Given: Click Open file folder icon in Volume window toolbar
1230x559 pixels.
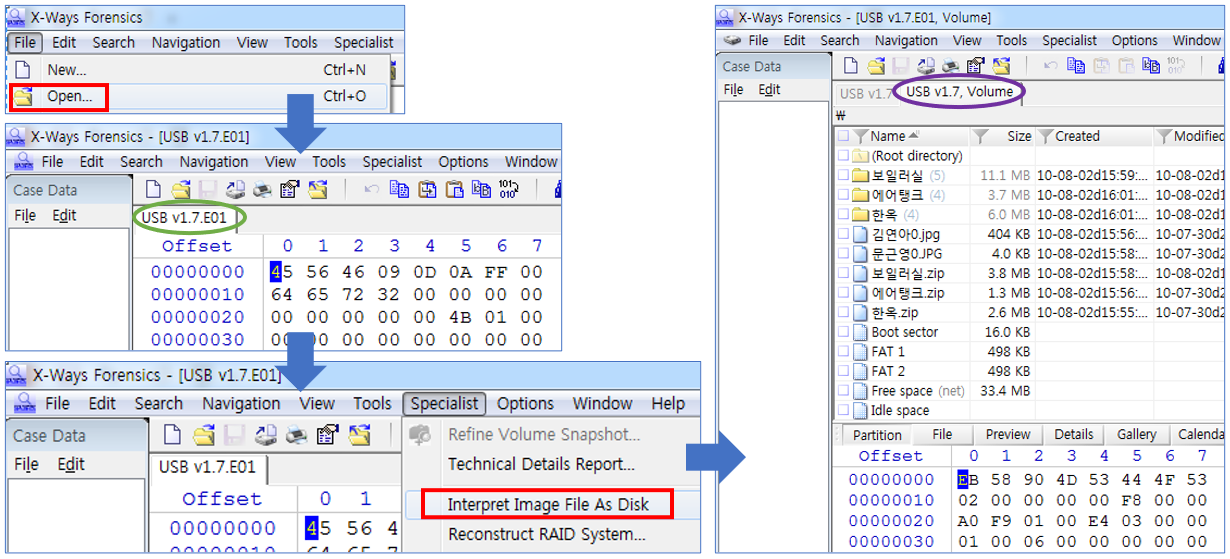Looking at the screenshot, I should pyautogui.click(x=876, y=66).
